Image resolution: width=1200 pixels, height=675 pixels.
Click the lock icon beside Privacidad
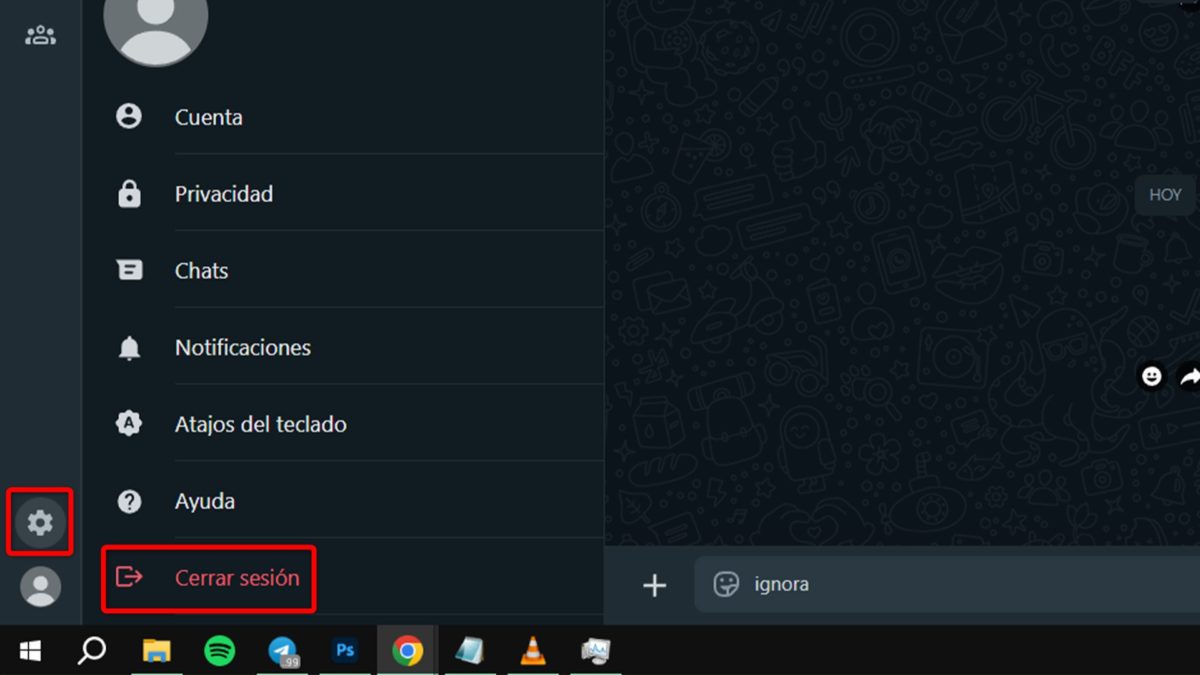(x=129, y=194)
